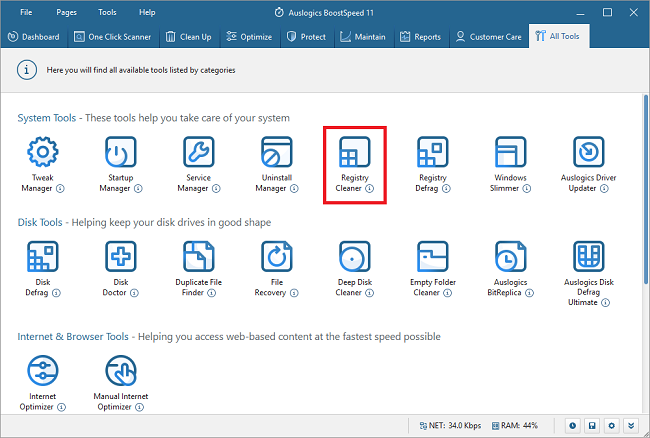Launch Startup Manager tool icon
The image size is (650, 438).
[x=121, y=152]
